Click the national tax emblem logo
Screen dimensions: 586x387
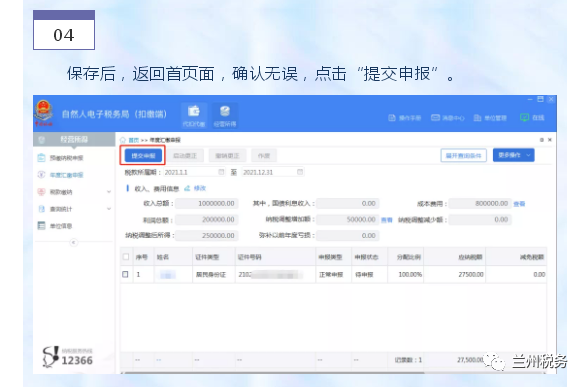[44, 113]
